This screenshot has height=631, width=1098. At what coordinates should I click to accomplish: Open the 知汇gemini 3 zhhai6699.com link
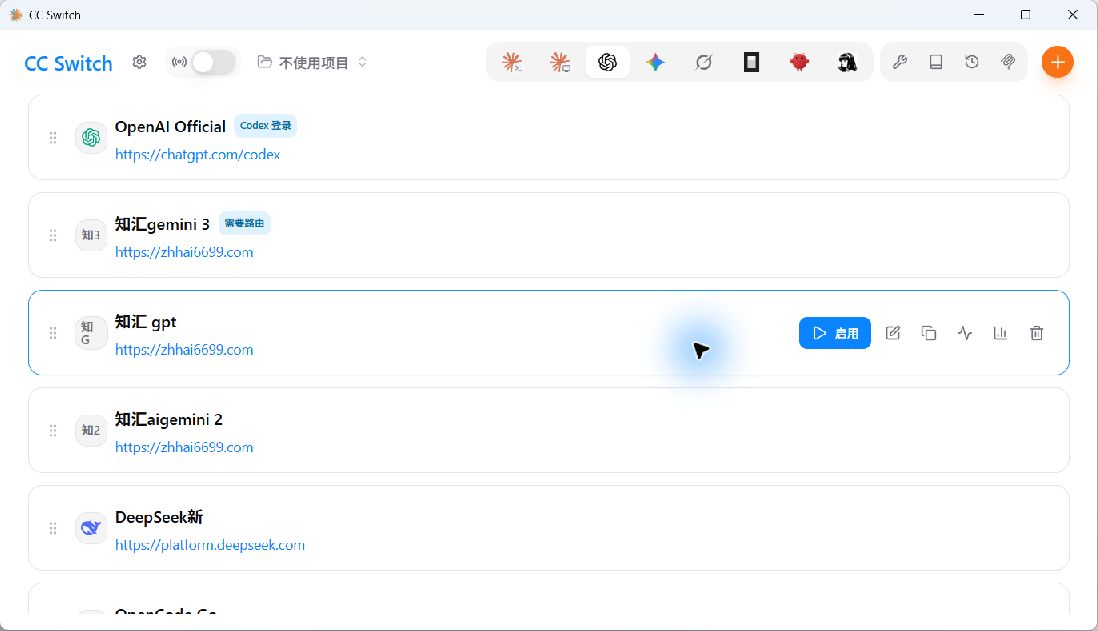click(184, 252)
